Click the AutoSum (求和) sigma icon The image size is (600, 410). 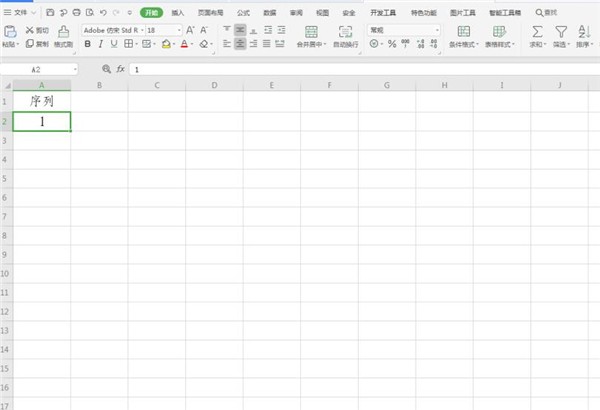coord(537,31)
